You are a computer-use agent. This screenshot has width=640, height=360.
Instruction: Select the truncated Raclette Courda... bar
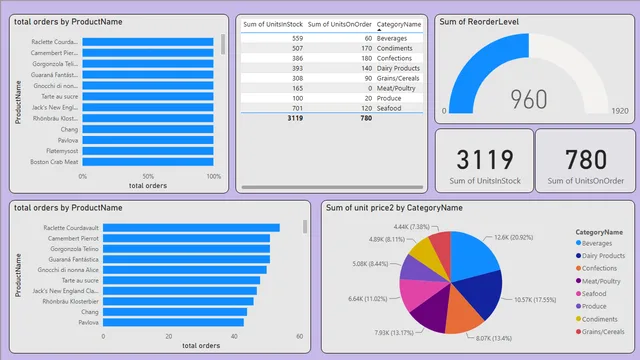coord(148,42)
